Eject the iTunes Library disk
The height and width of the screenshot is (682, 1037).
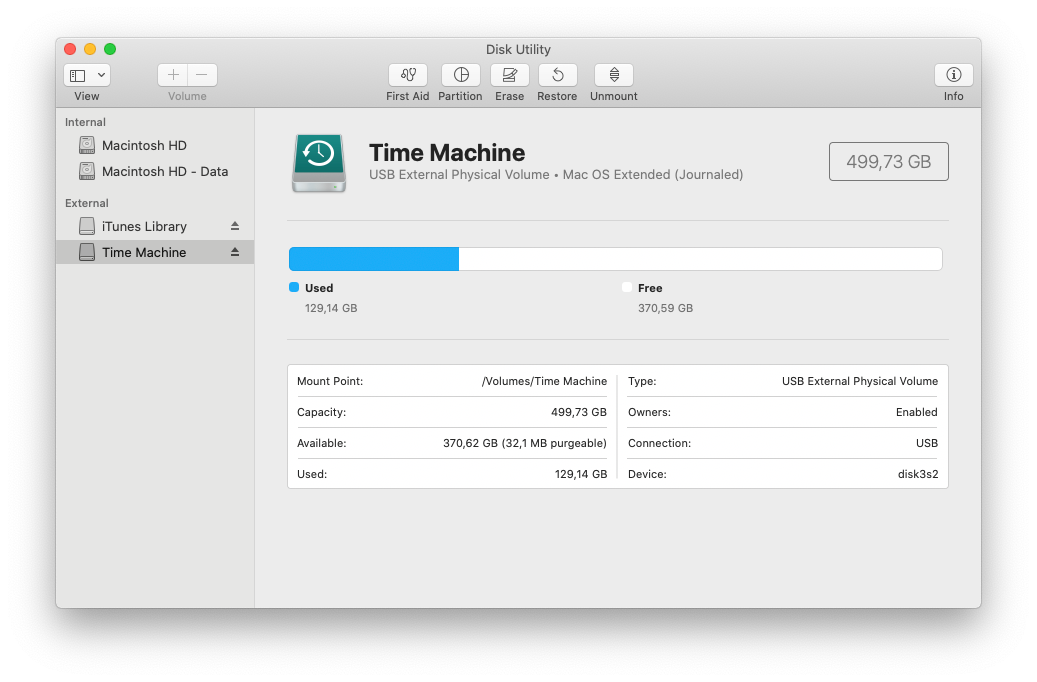[x=235, y=226]
